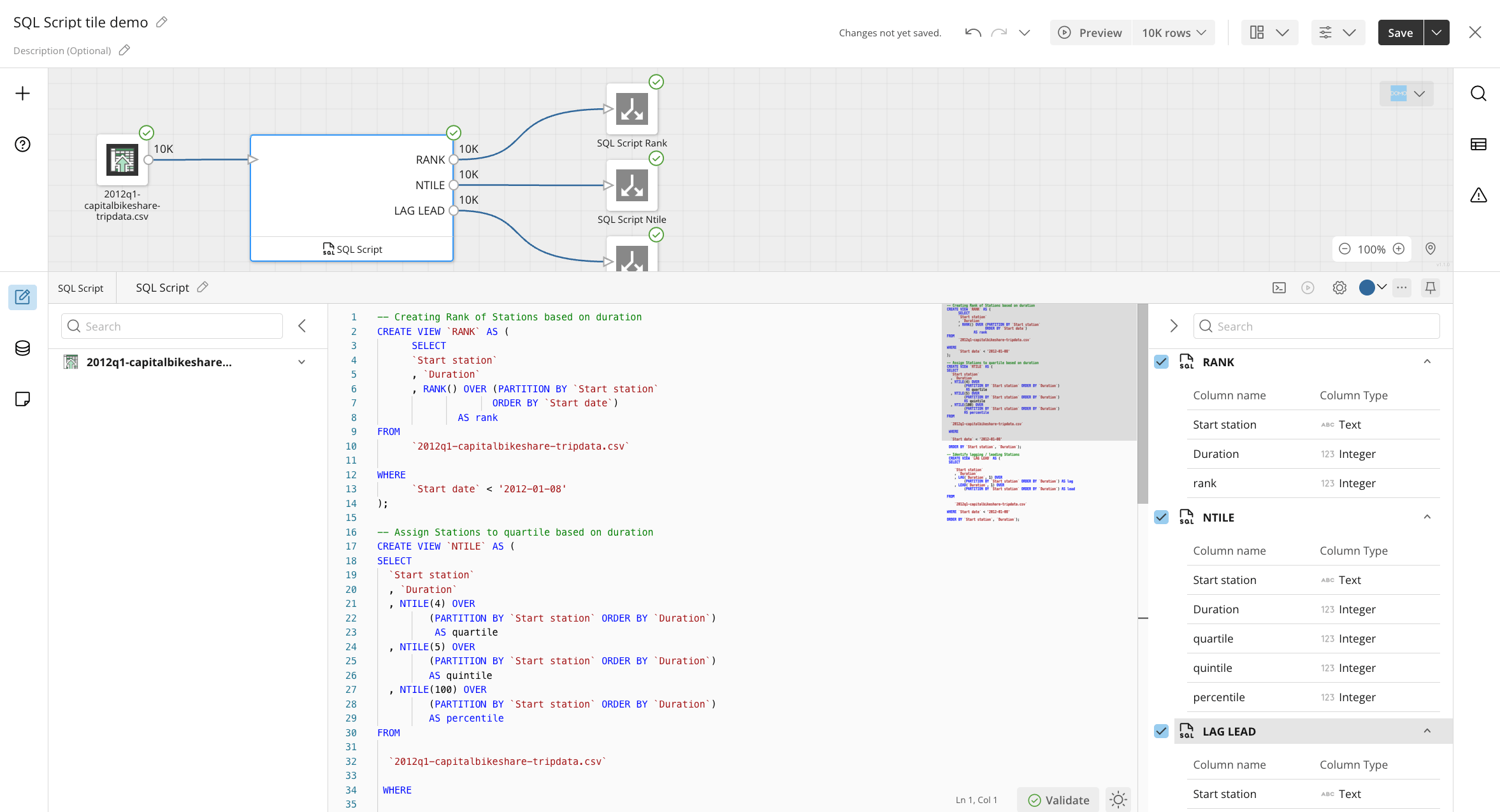Choose the blue tile color swatch
1500x812 pixels.
point(1367,288)
